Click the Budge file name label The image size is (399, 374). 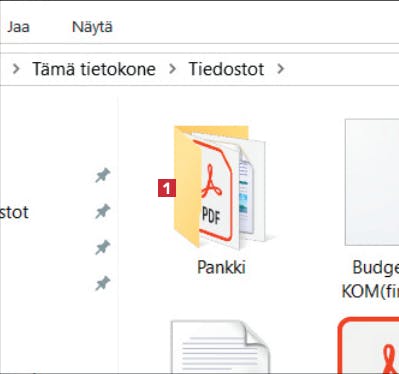pyautogui.click(x=370, y=279)
